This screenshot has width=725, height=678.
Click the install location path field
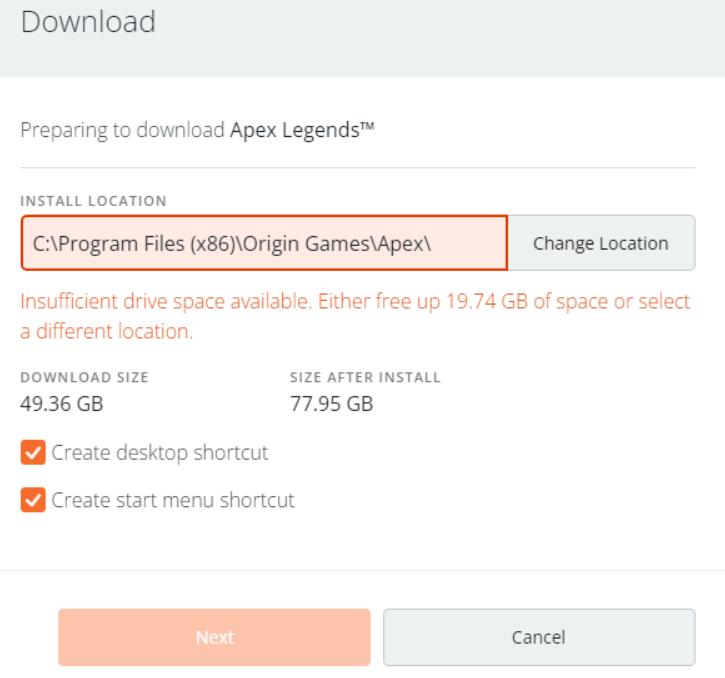pyautogui.click(x=264, y=243)
